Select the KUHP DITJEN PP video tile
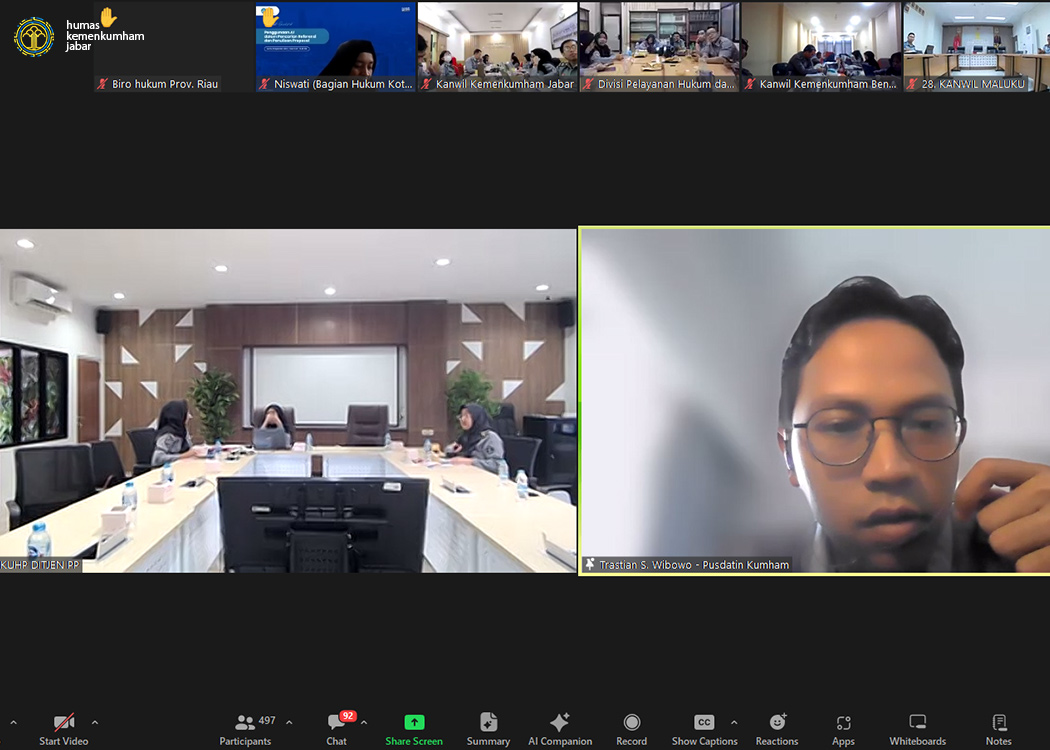Screen dimensions: 1050x750 288,400
